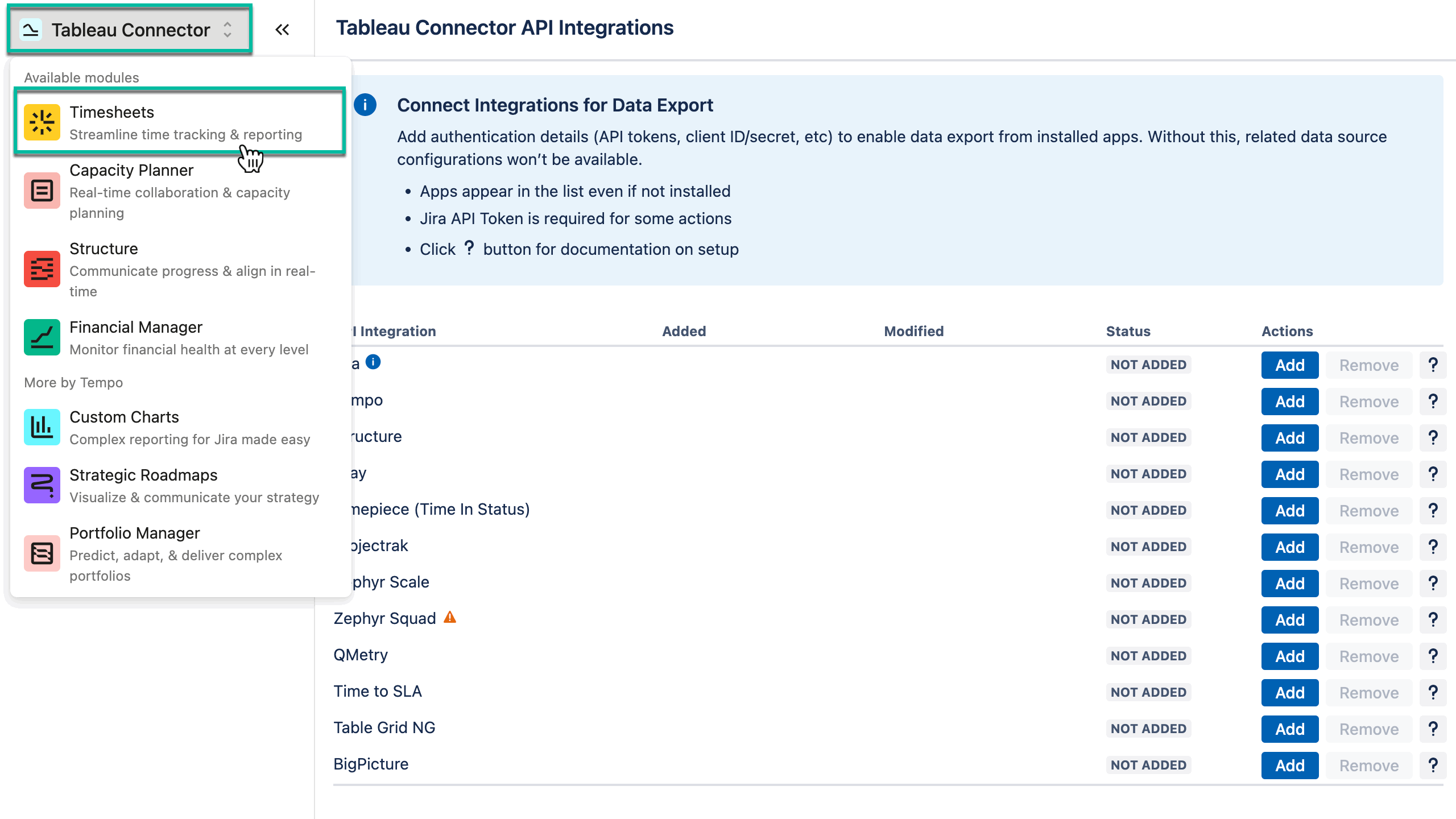Image resolution: width=1456 pixels, height=819 pixels.
Task: Click the Structure module icon
Action: tap(42, 269)
